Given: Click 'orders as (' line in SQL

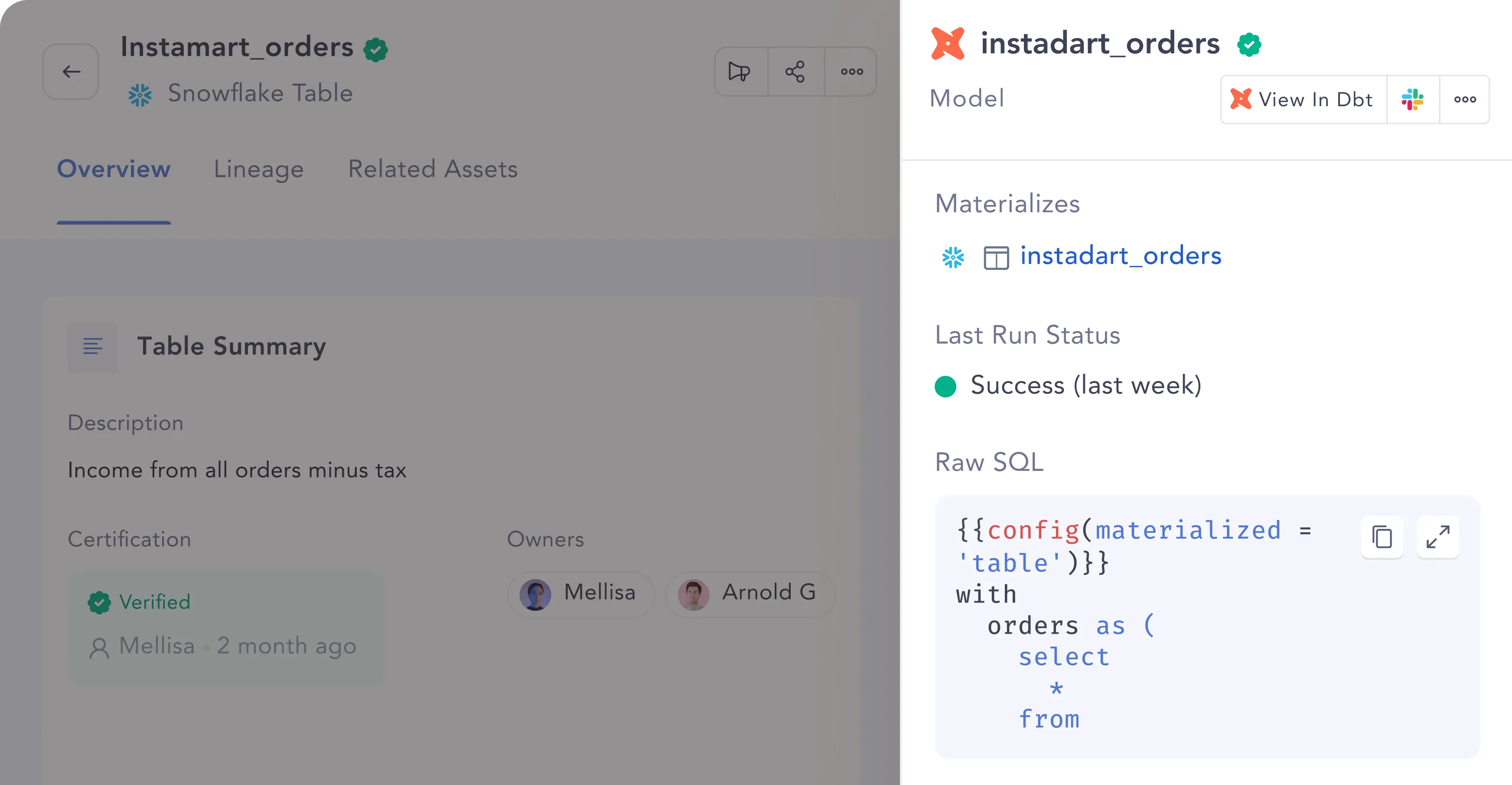Looking at the screenshot, I should (1071, 626).
